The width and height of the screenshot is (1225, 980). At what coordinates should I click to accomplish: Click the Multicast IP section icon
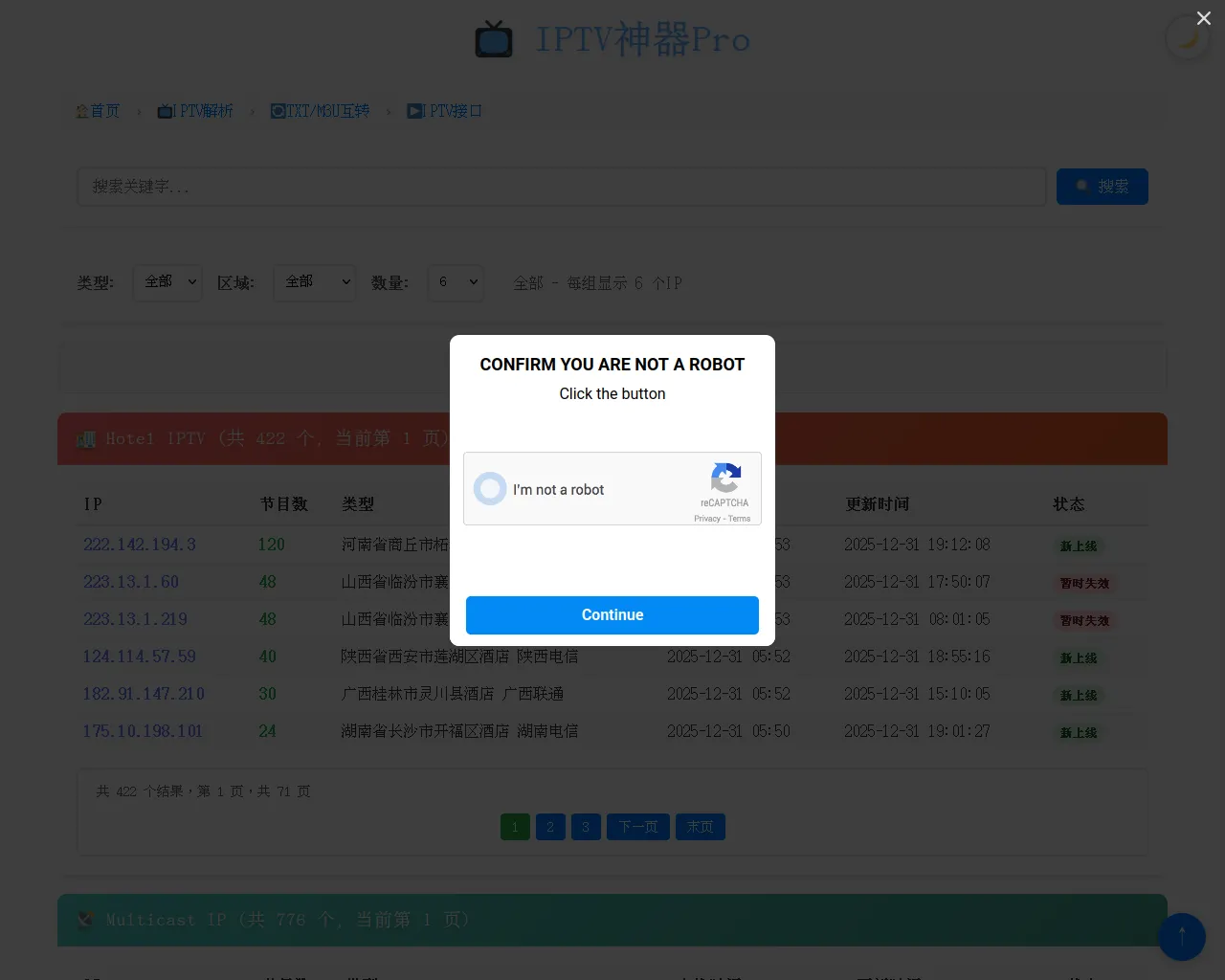click(86, 920)
